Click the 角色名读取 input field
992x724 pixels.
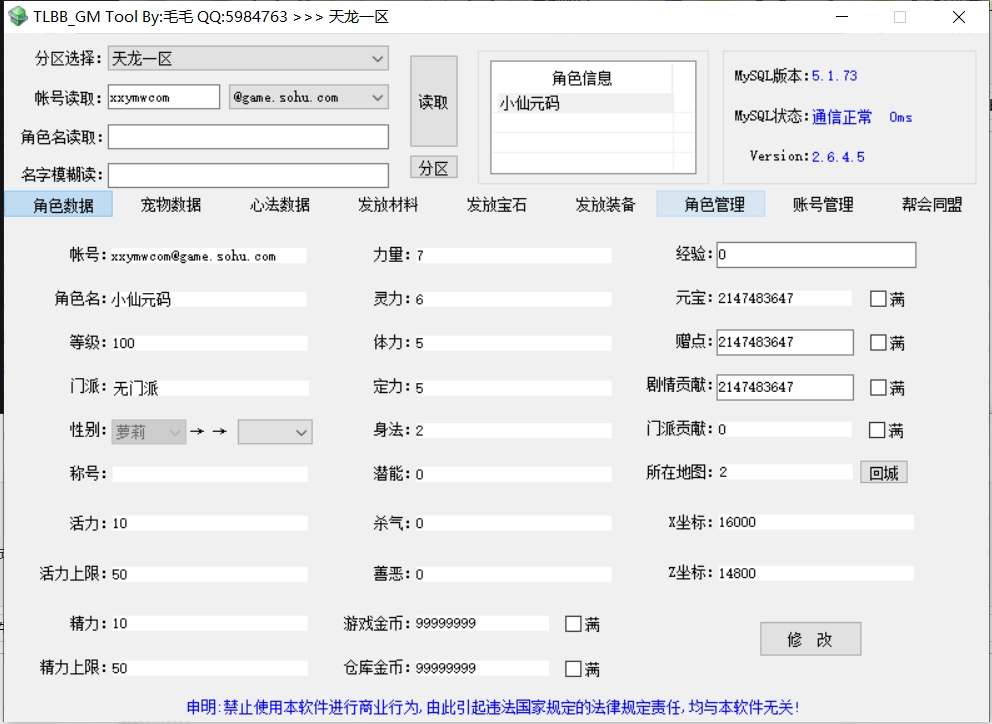coord(248,137)
